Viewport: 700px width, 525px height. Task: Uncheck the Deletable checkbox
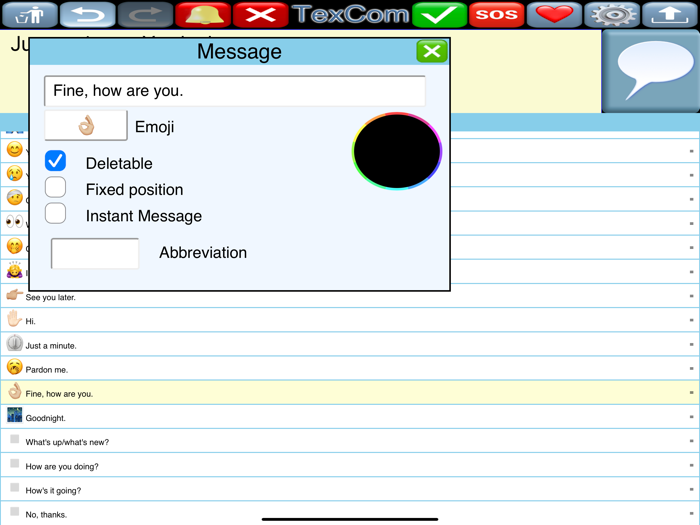[55, 161]
